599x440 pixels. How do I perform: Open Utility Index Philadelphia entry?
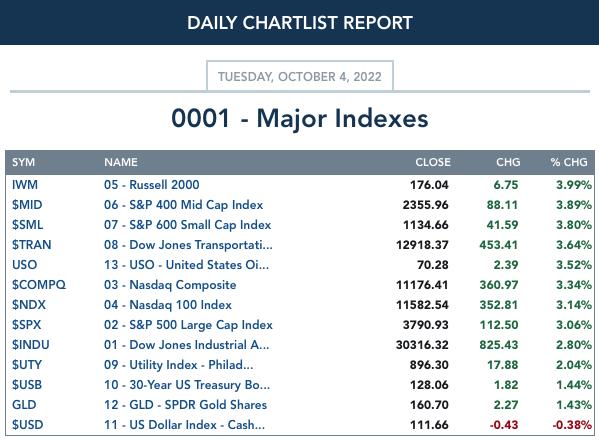tap(178, 365)
